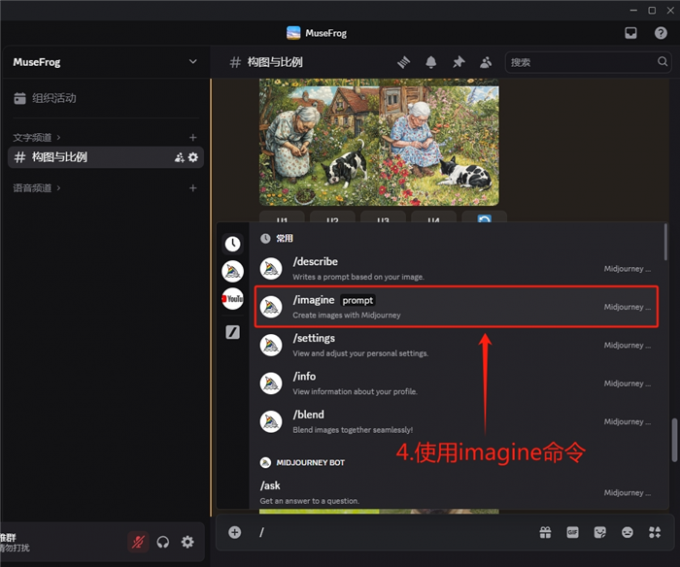
Task: Click the message input box
Action: pyautogui.click(x=390, y=532)
